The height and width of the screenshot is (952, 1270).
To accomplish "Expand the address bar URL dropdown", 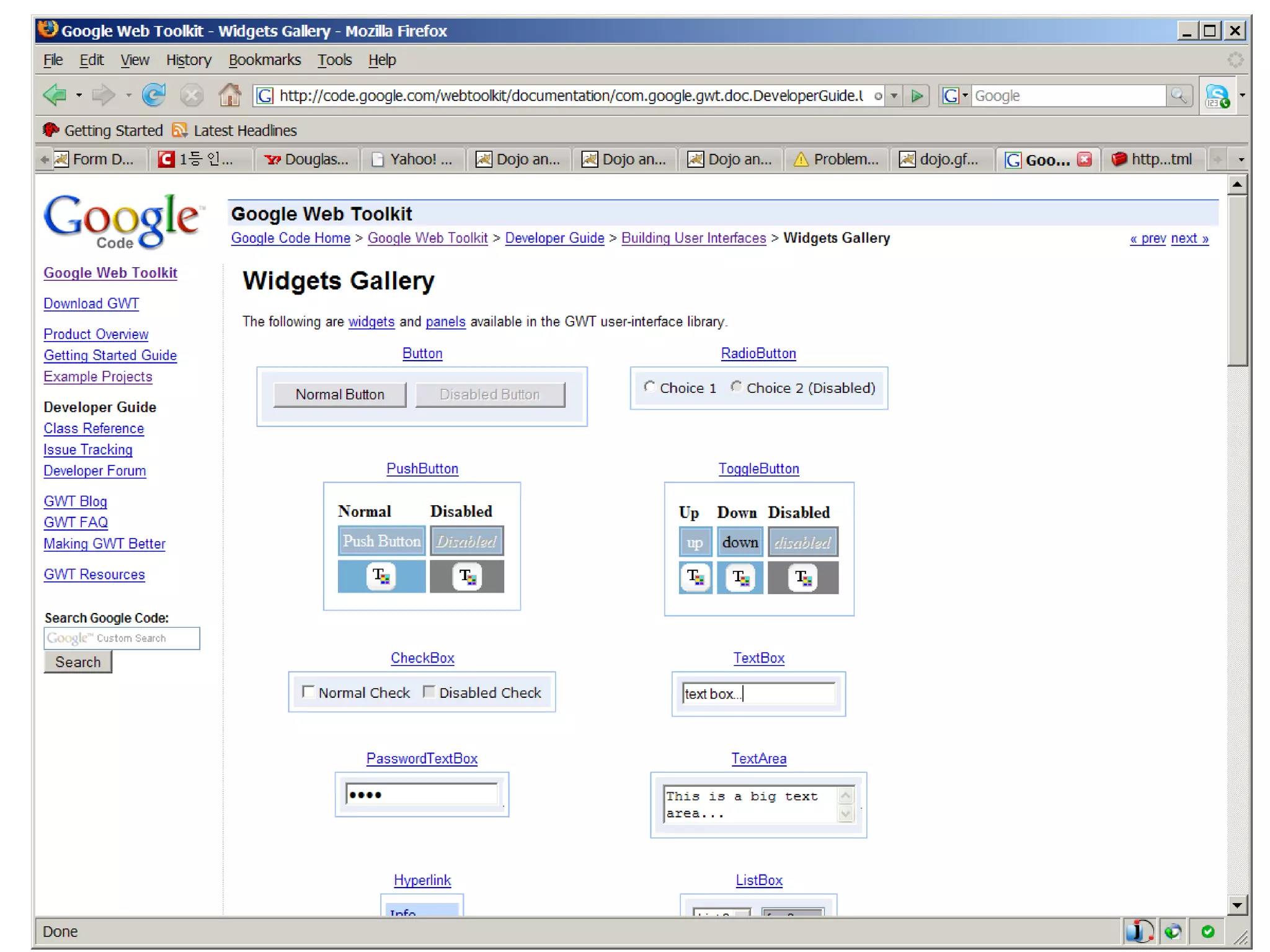I will point(894,96).
